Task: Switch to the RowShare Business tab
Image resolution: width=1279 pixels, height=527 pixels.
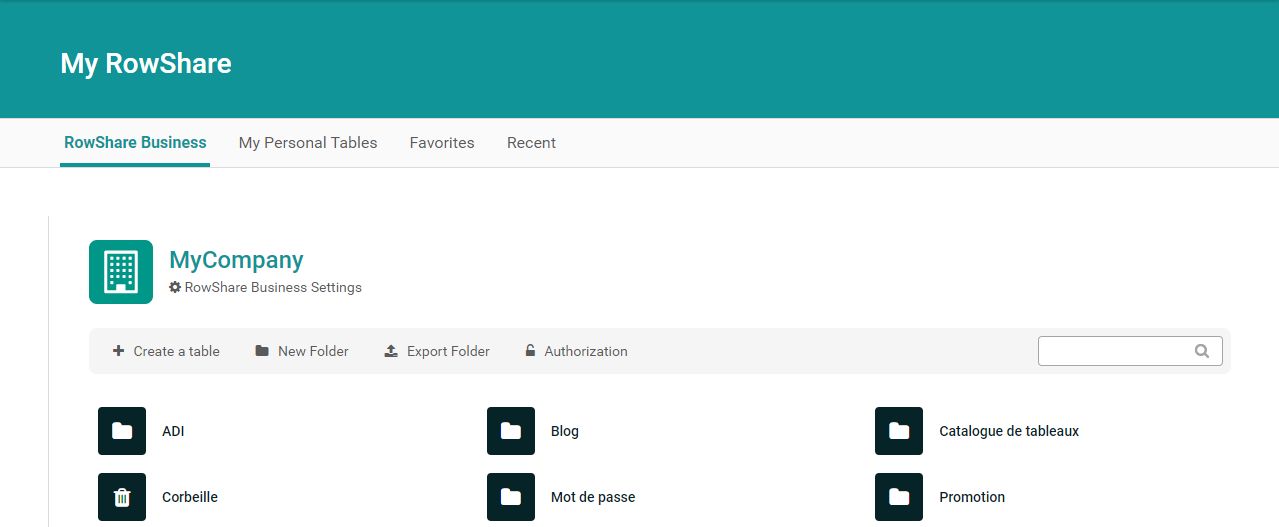Action: (135, 143)
